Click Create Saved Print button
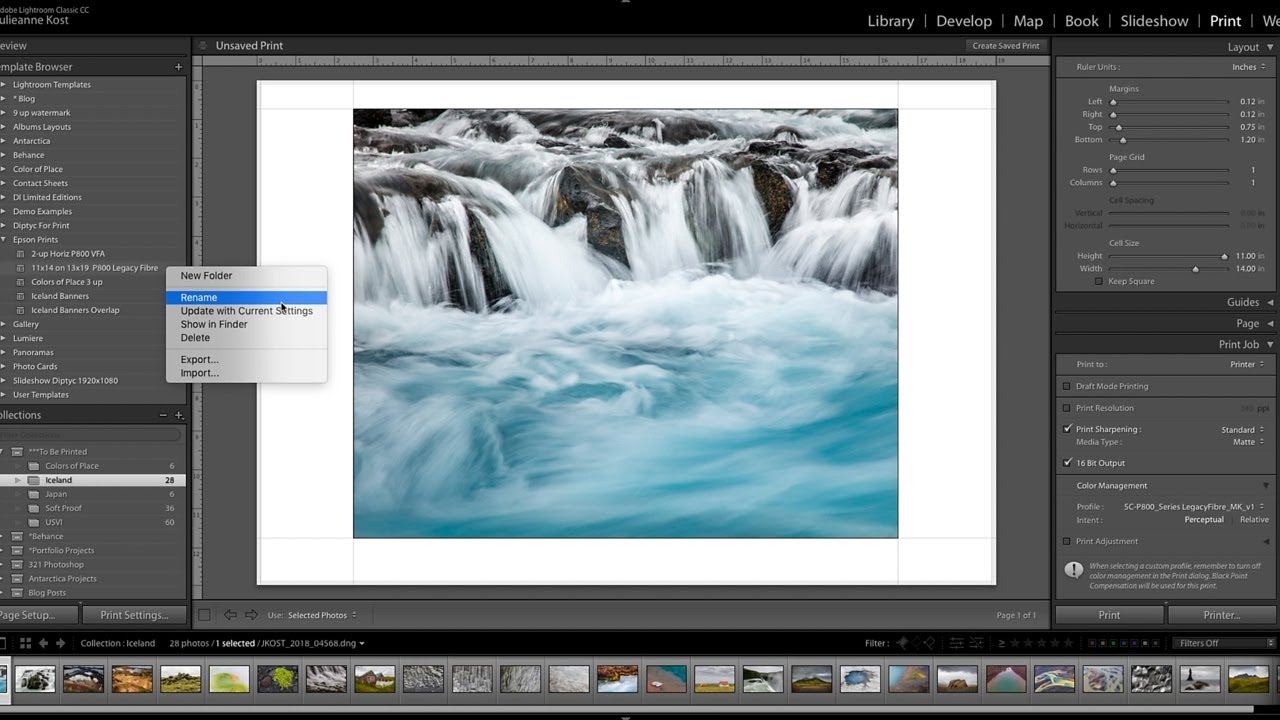The width and height of the screenshot is (1280, 720). [1006, 46]
